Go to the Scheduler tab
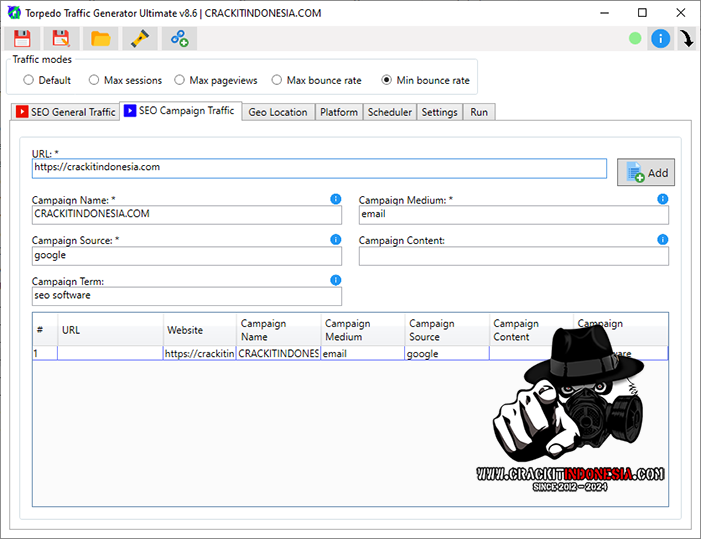 (x=389, y=112)
